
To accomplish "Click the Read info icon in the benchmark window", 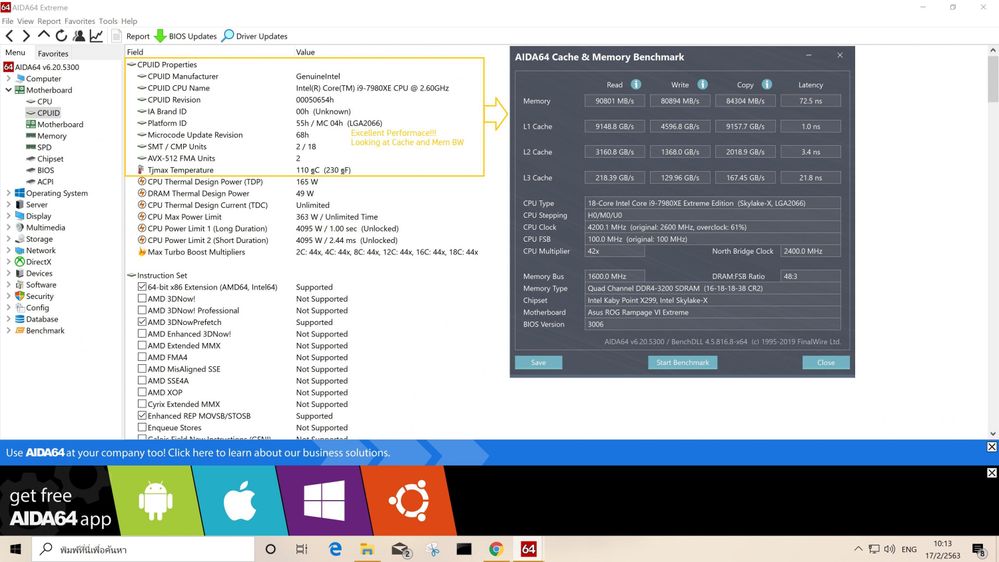I will point(636,84).
